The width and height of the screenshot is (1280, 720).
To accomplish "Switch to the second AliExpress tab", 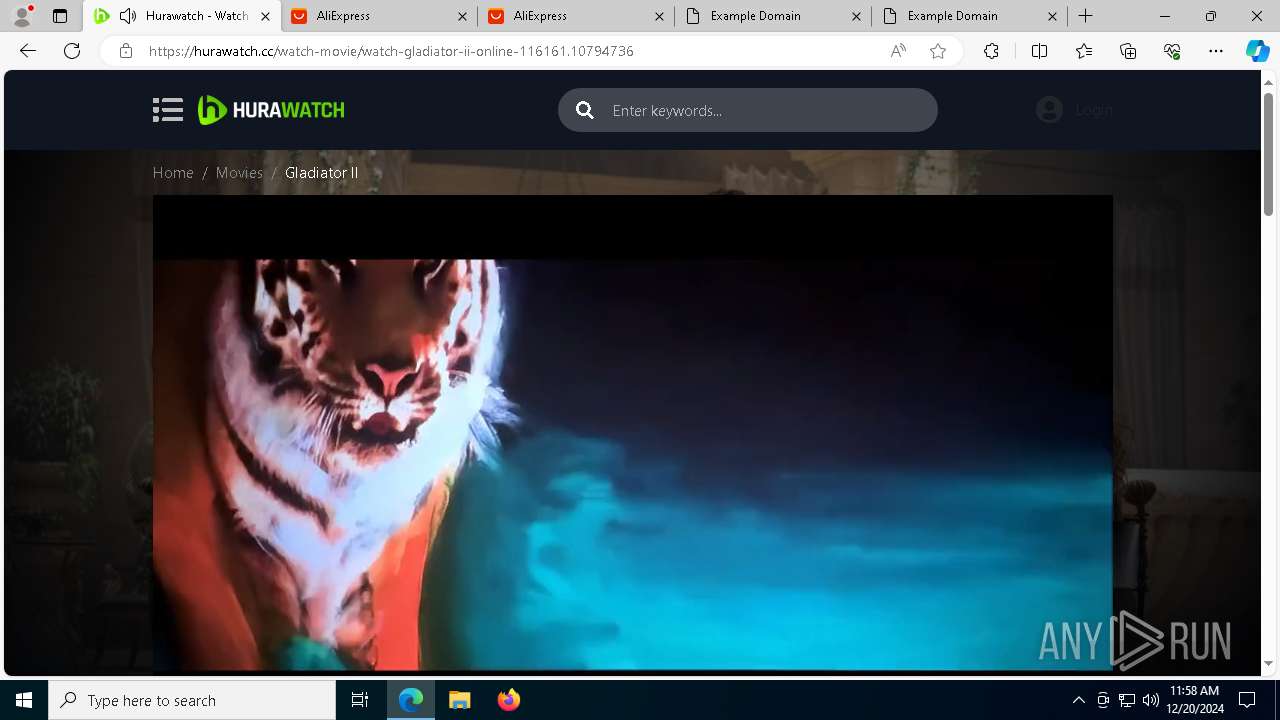I will click(575, 16).
